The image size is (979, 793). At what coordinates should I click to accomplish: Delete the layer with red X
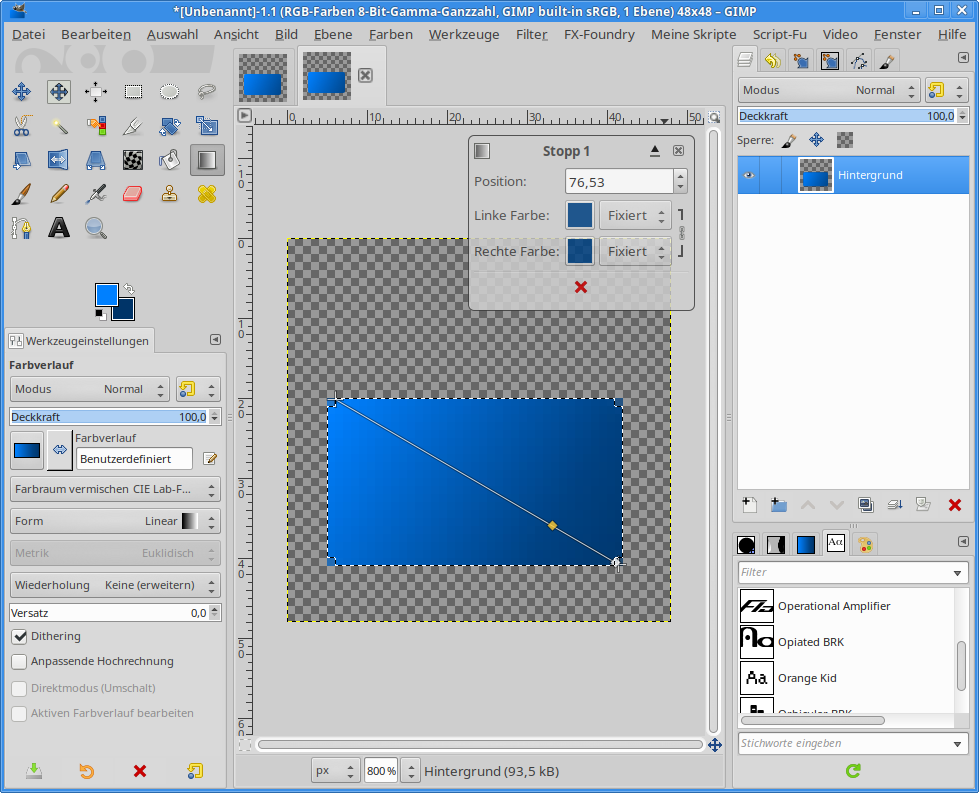tap(954, 505)
